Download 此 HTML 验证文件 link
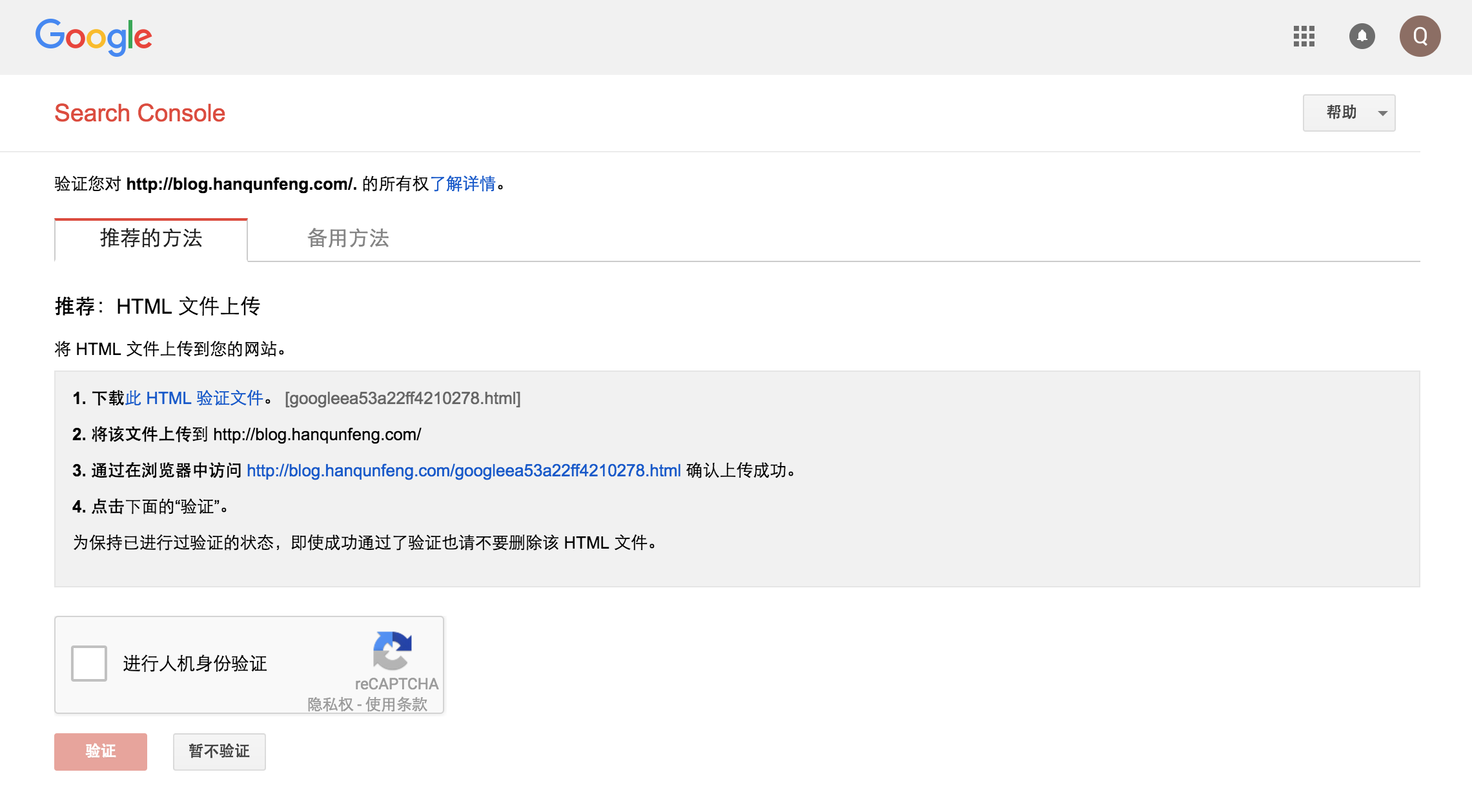1472x812 pixels. click(194, 398)
